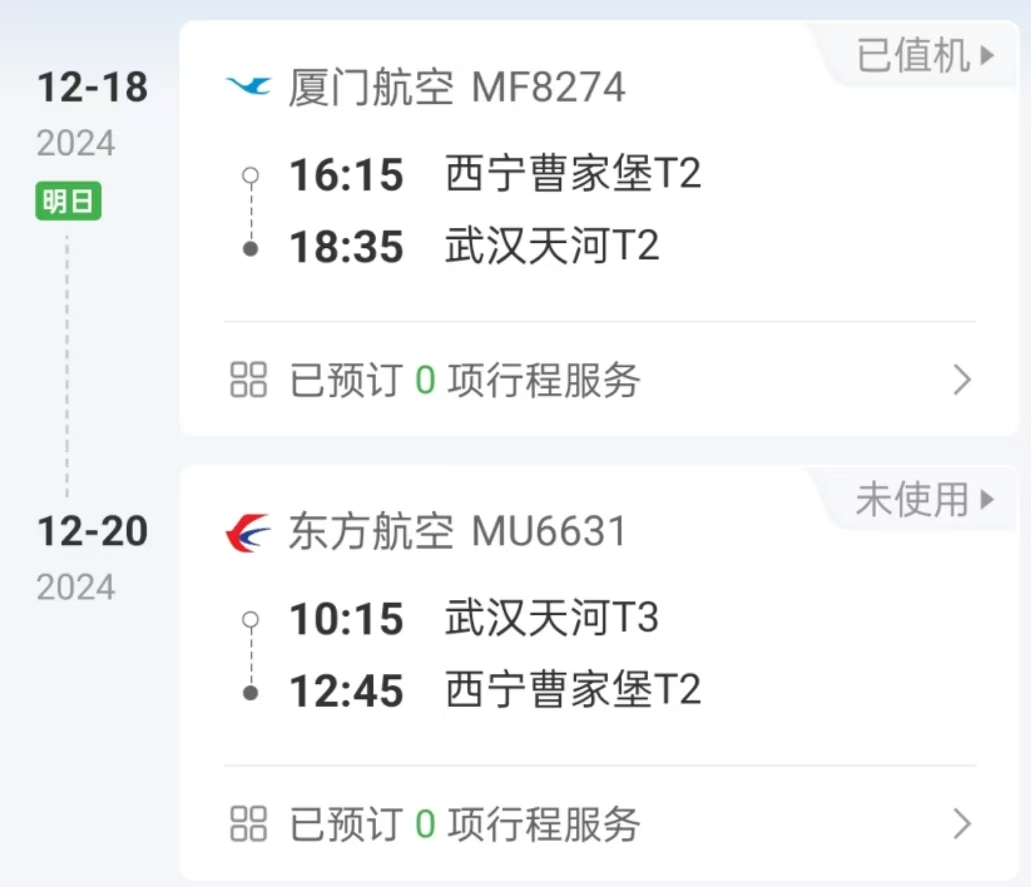Click the 10:15 武汉天河T3 departure row
Image resolution: width=1031 pixels, height=887 pixels.
474,619
